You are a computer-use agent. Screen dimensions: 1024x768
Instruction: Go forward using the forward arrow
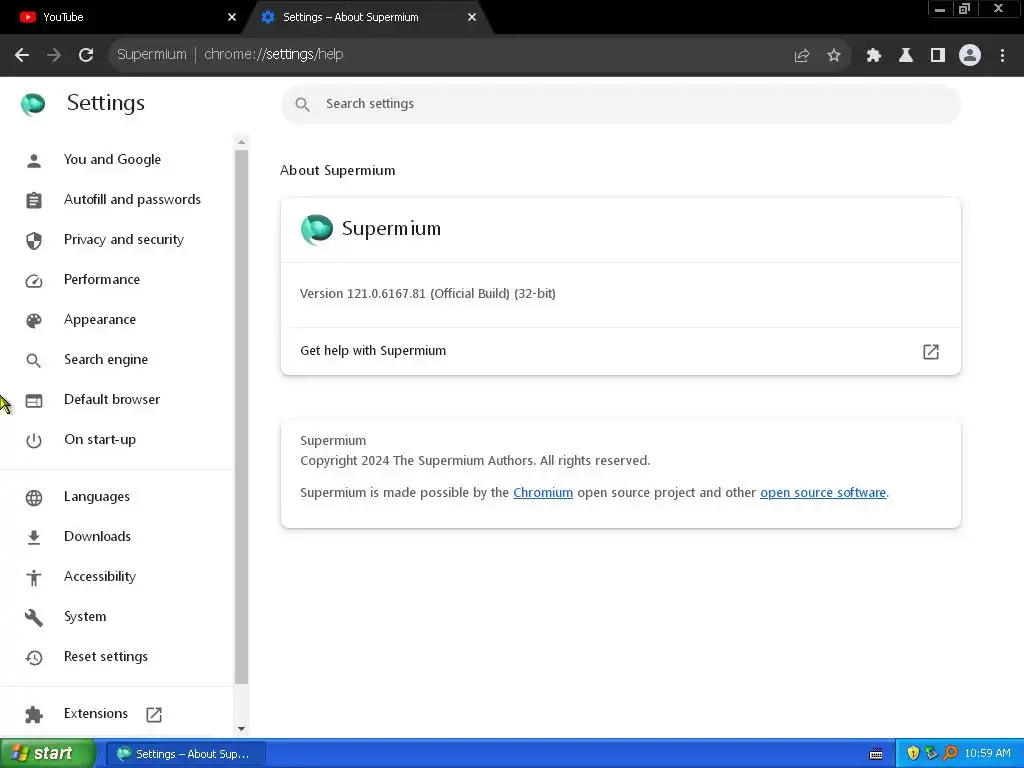[x=54, y=55]
